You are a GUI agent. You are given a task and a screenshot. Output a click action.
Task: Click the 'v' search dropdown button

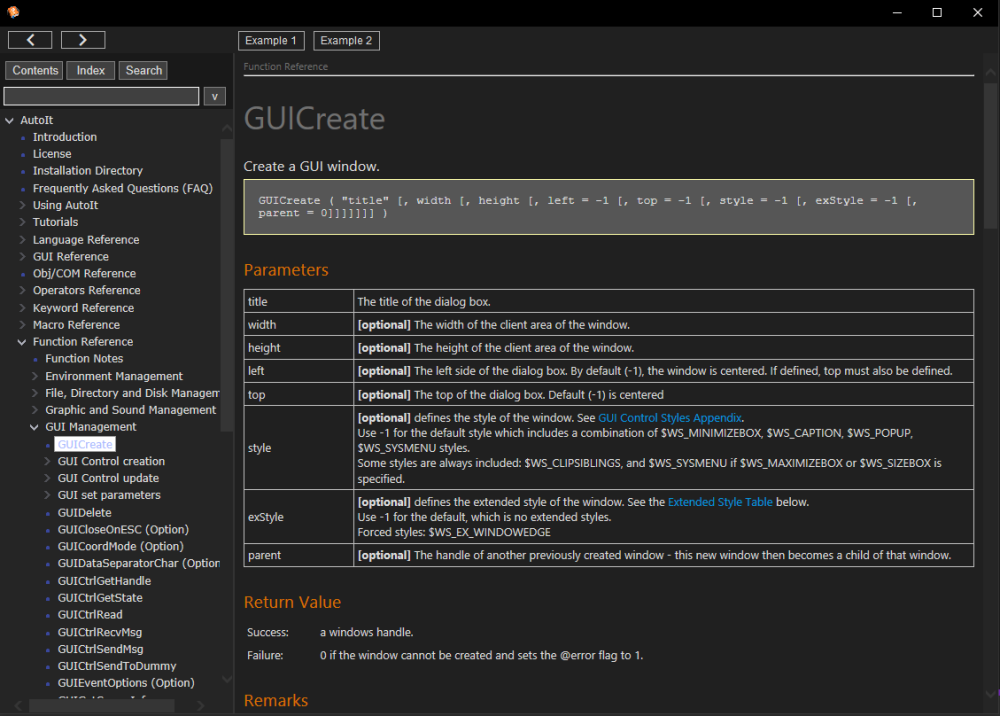point(214,96)
